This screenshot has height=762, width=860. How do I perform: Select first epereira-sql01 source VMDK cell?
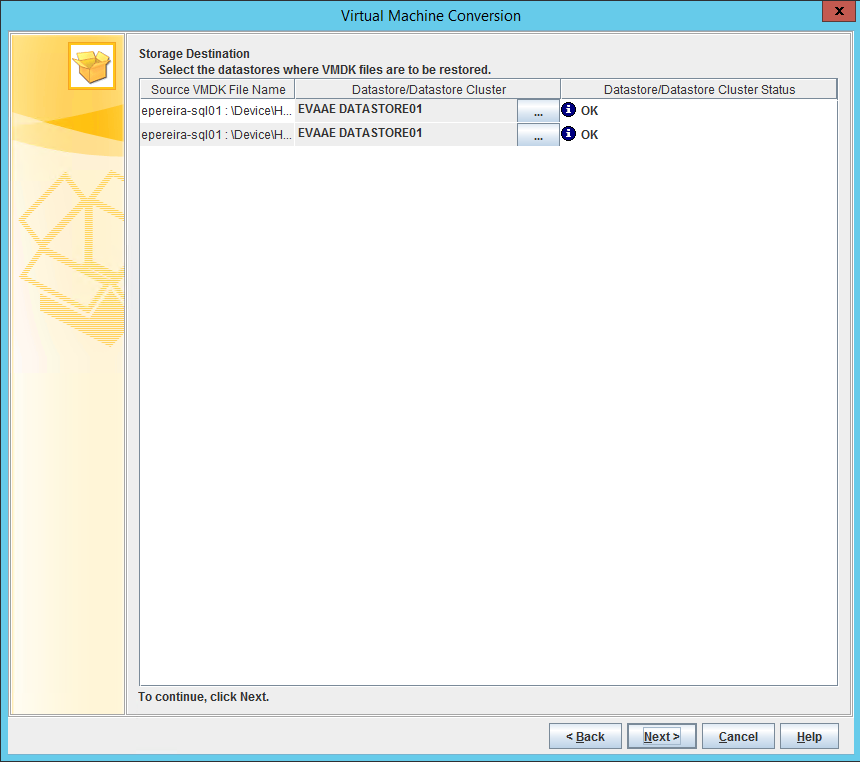click(x=217, y=111)
